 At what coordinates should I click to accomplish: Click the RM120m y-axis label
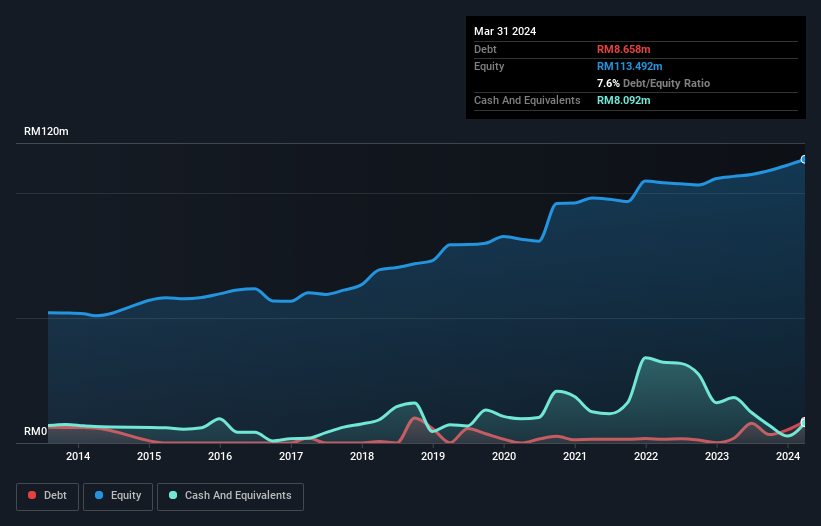47,132
